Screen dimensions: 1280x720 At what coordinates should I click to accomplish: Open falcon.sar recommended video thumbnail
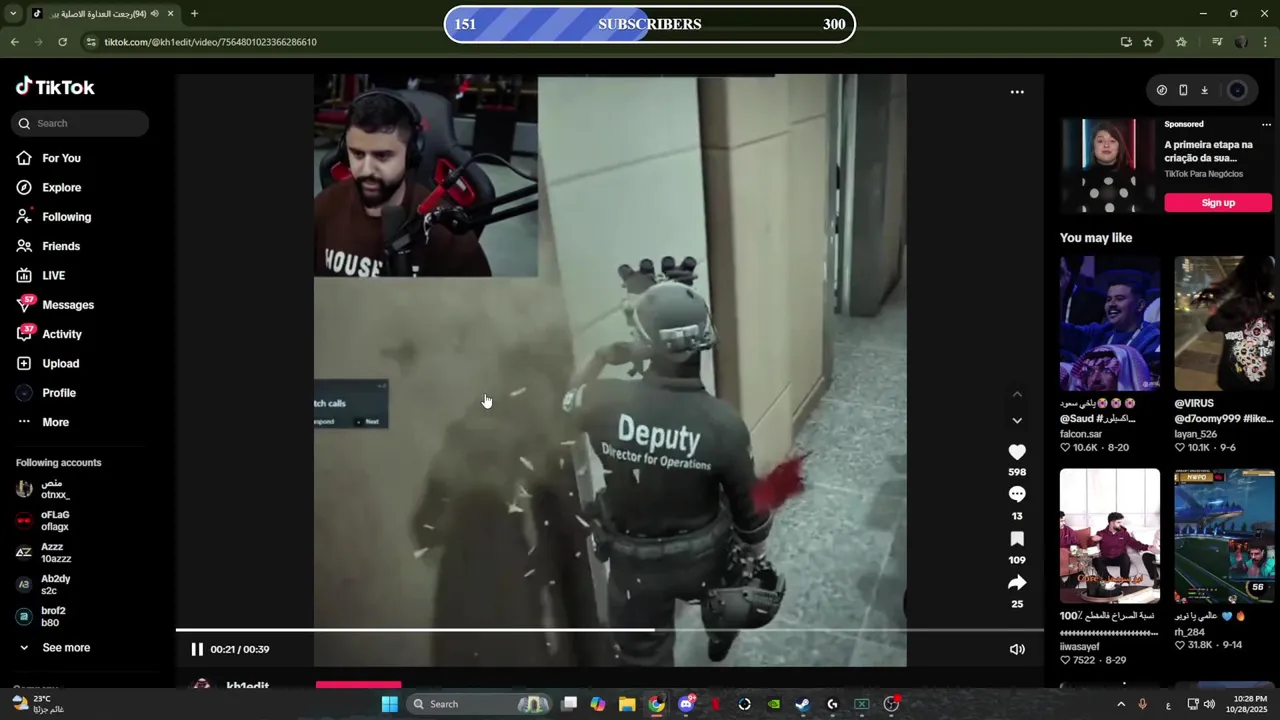pos(1110,324)
